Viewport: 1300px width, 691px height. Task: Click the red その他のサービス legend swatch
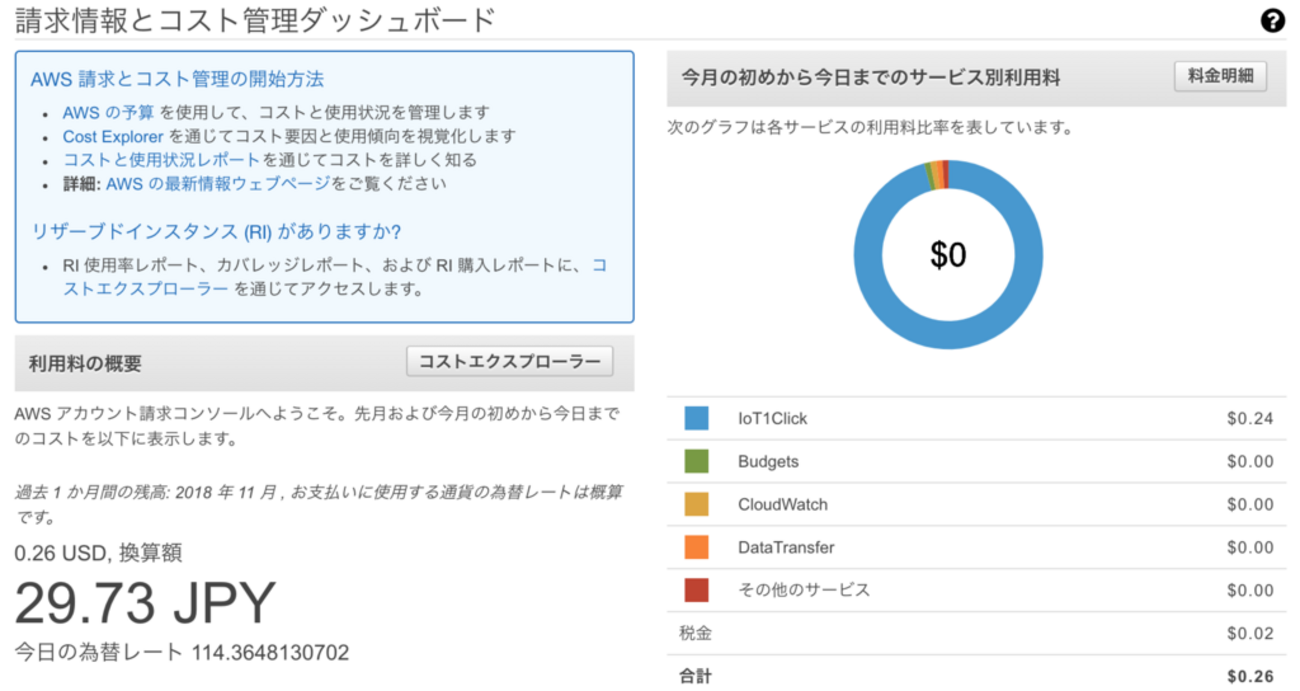click(x=696, y=590)
